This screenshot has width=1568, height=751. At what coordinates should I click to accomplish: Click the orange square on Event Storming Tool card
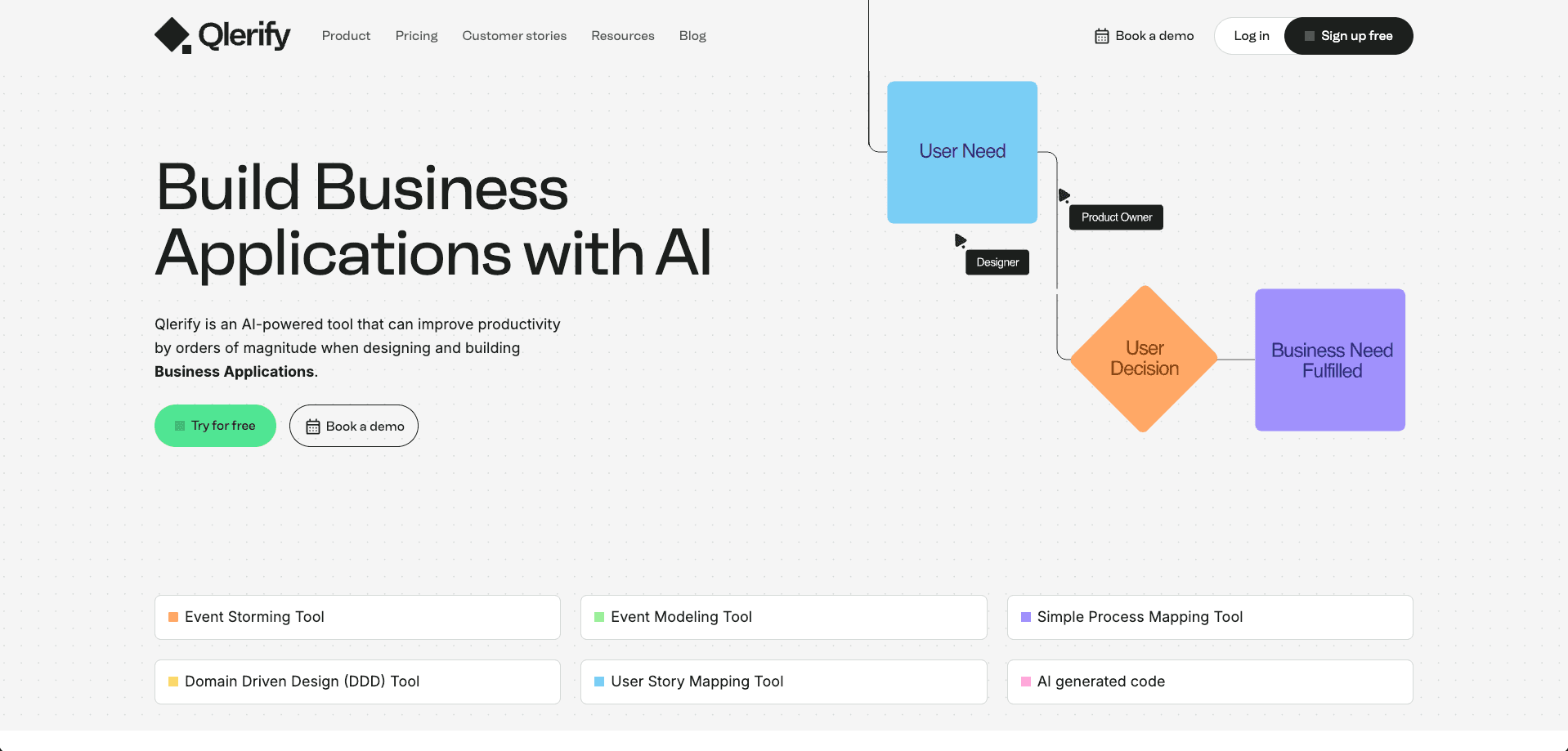[x=172, y=617]
